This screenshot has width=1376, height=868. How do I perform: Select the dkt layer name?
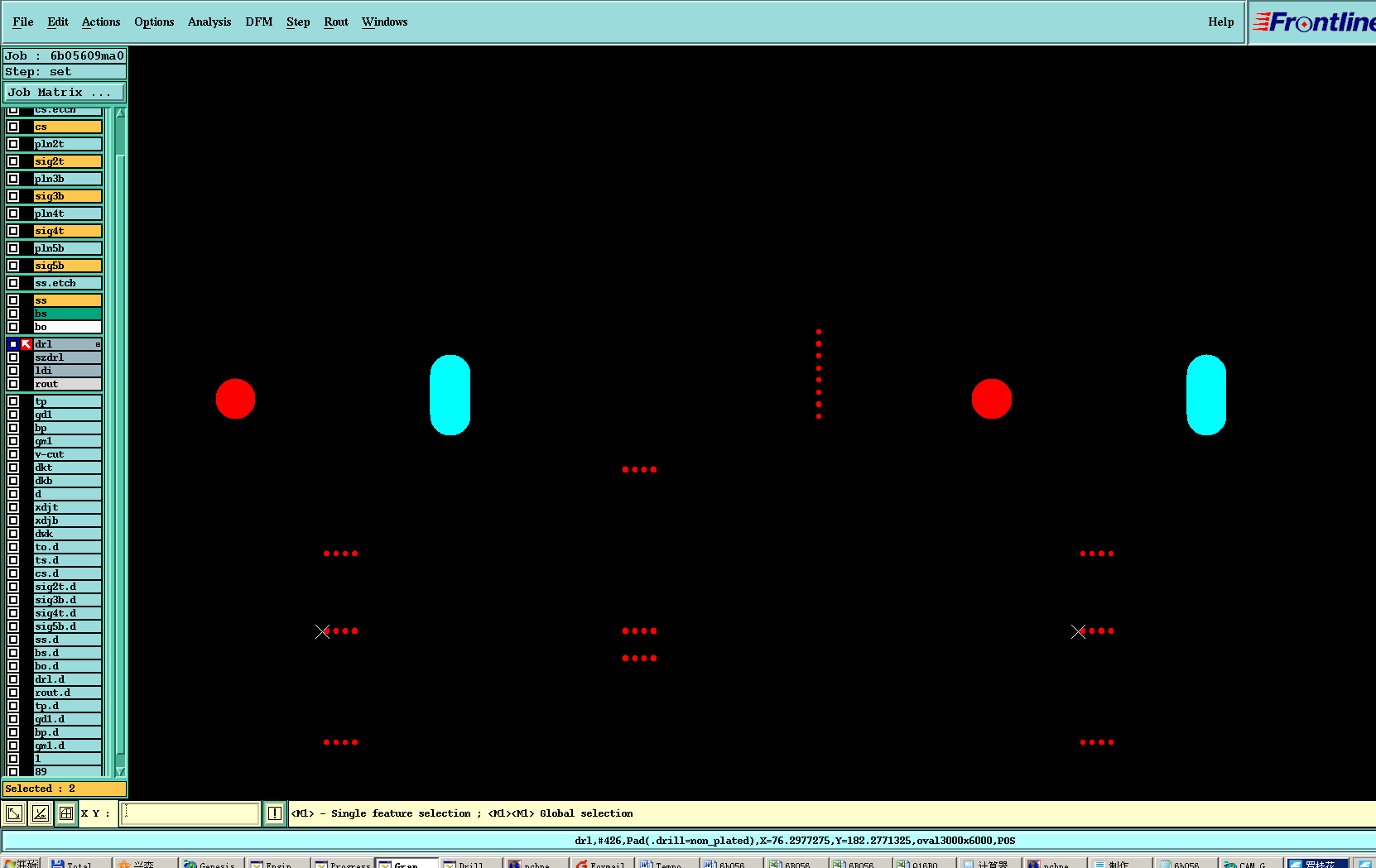tap(68, 468)
